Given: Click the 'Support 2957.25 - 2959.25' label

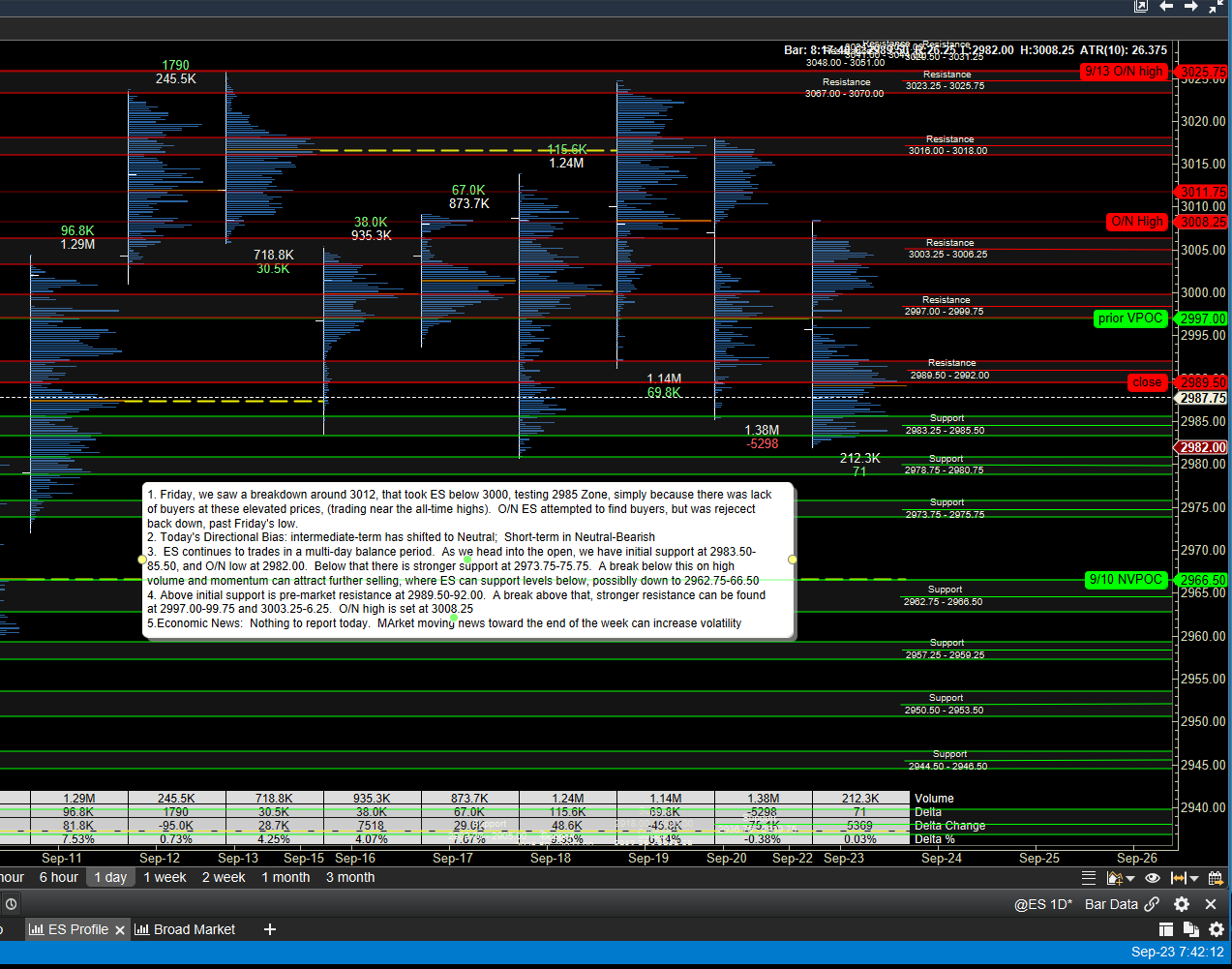Looking at the screenshot, I should click(x=946, y=649).
